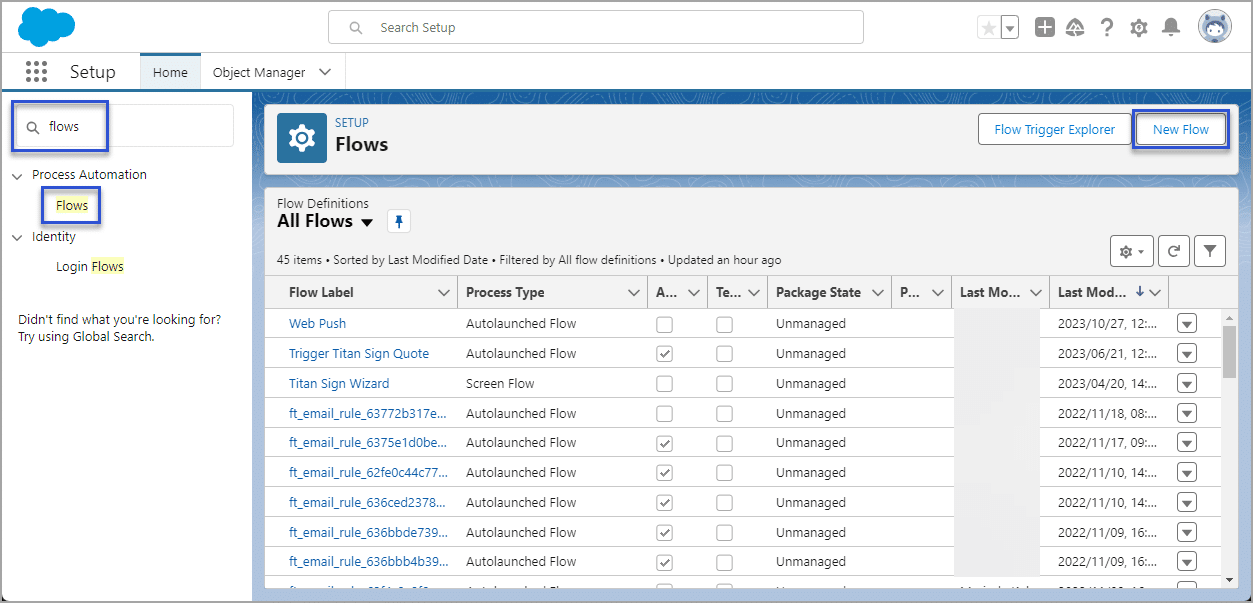Click the Trailhead guidance icon
The width and height of the screenshot is (1253, 603).
point(1075,28)
